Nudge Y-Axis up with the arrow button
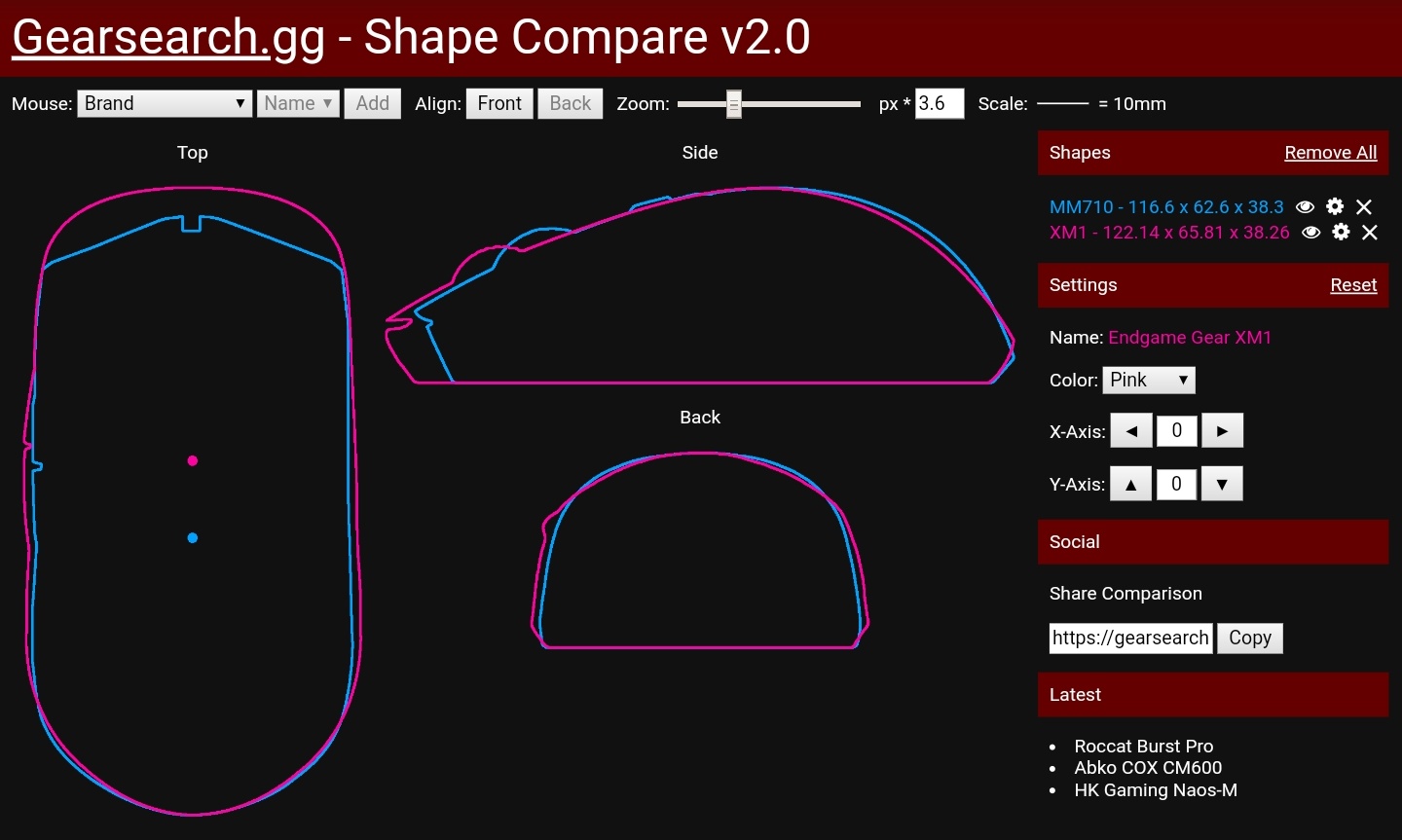Screen dimensions: 1402x840 [x=1130, y=484]
